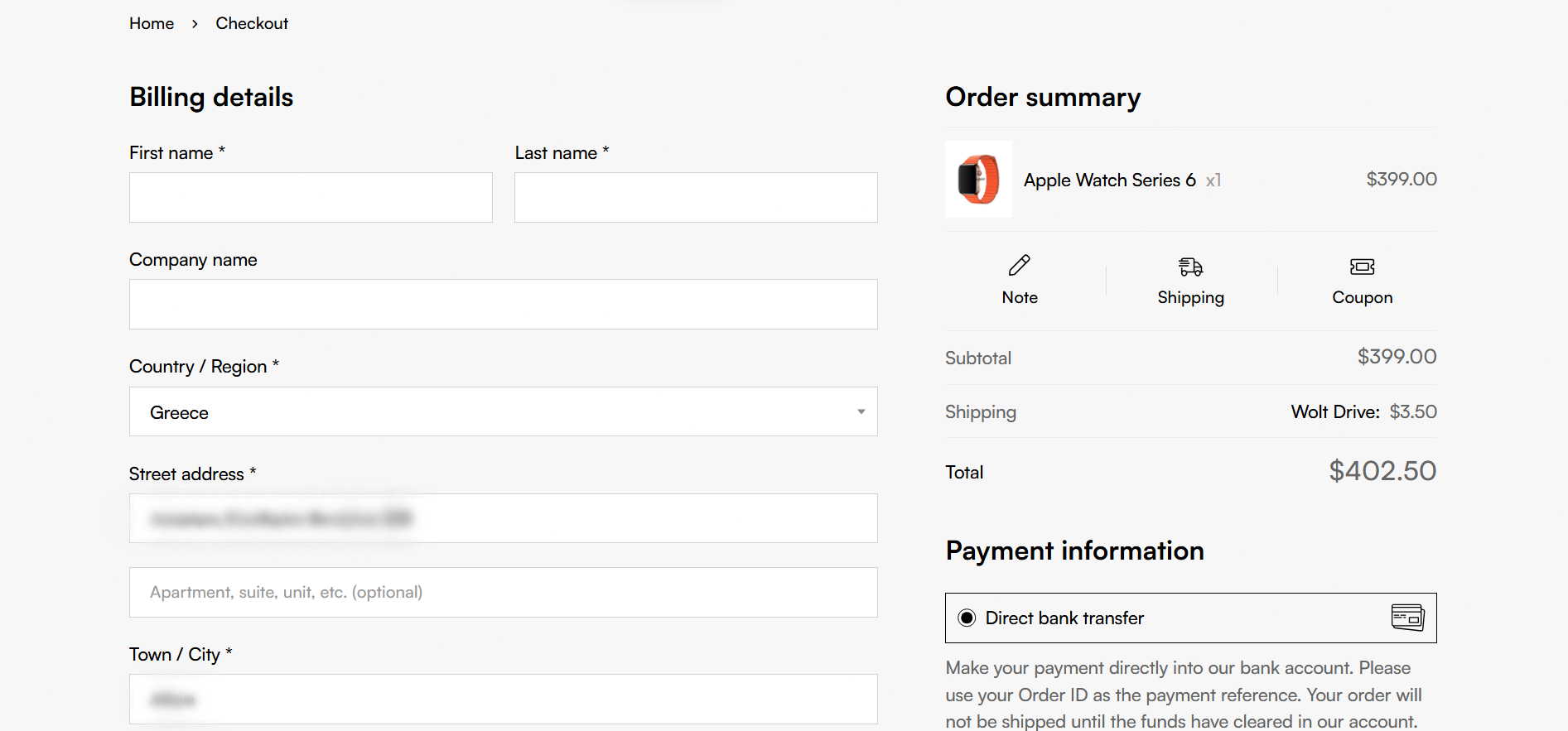
Task: Open the Country / Region dropdown
Action: coord(503,412)
